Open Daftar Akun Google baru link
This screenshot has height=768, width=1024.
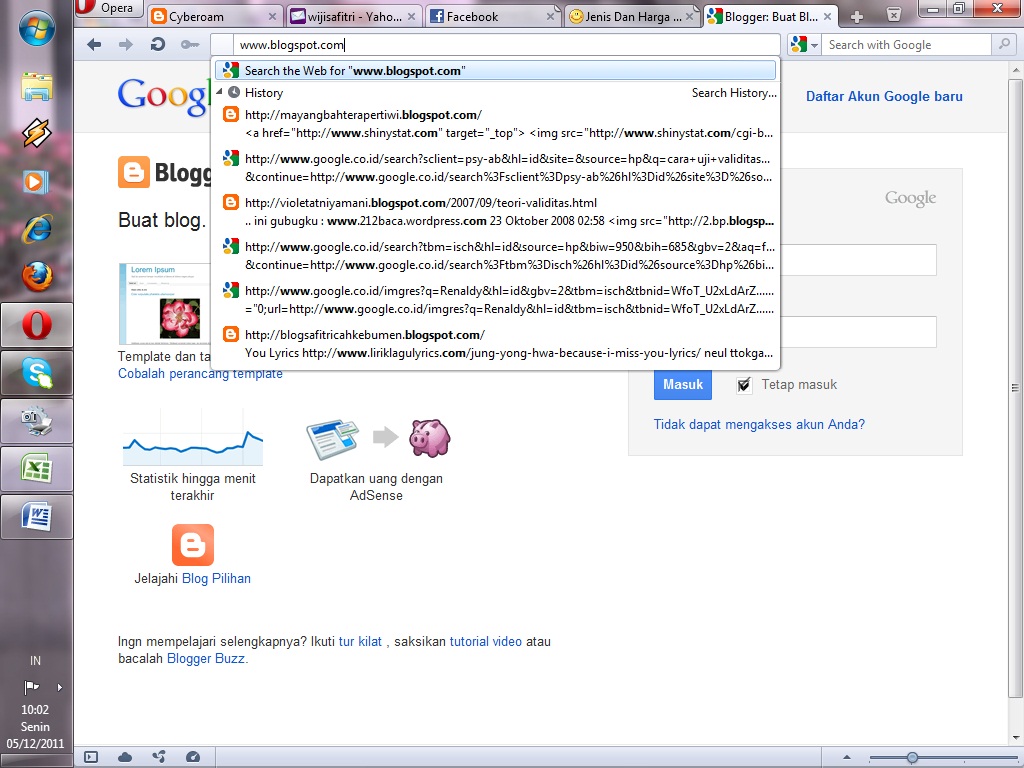pos(884,96)
